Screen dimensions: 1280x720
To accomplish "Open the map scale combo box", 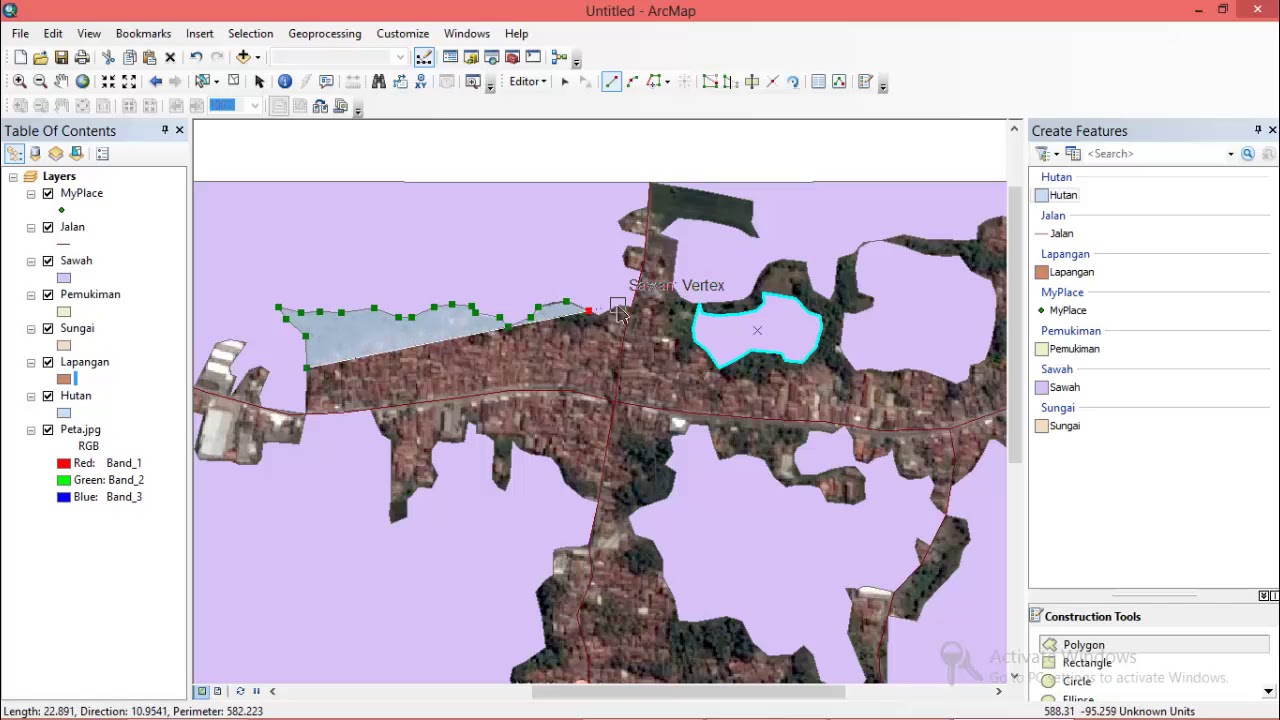I will [340, 57].
